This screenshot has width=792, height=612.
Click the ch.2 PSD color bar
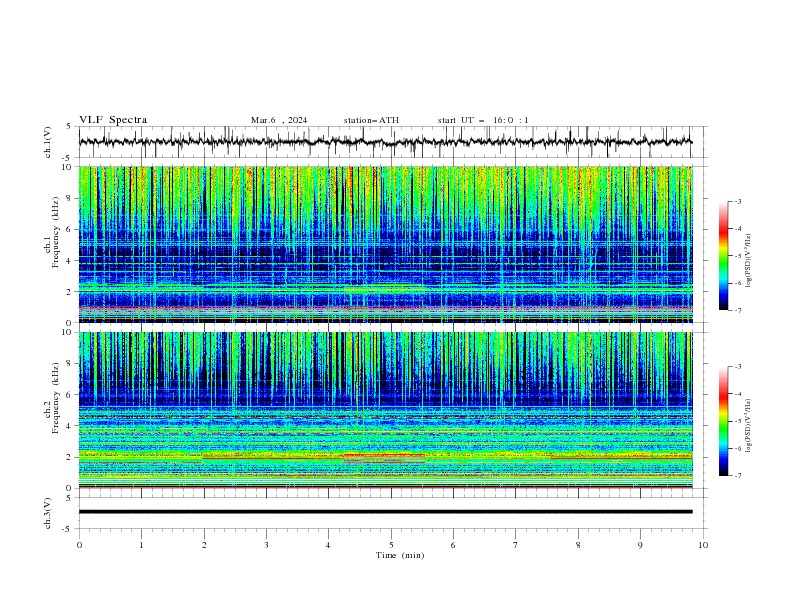tap(724, 421)
